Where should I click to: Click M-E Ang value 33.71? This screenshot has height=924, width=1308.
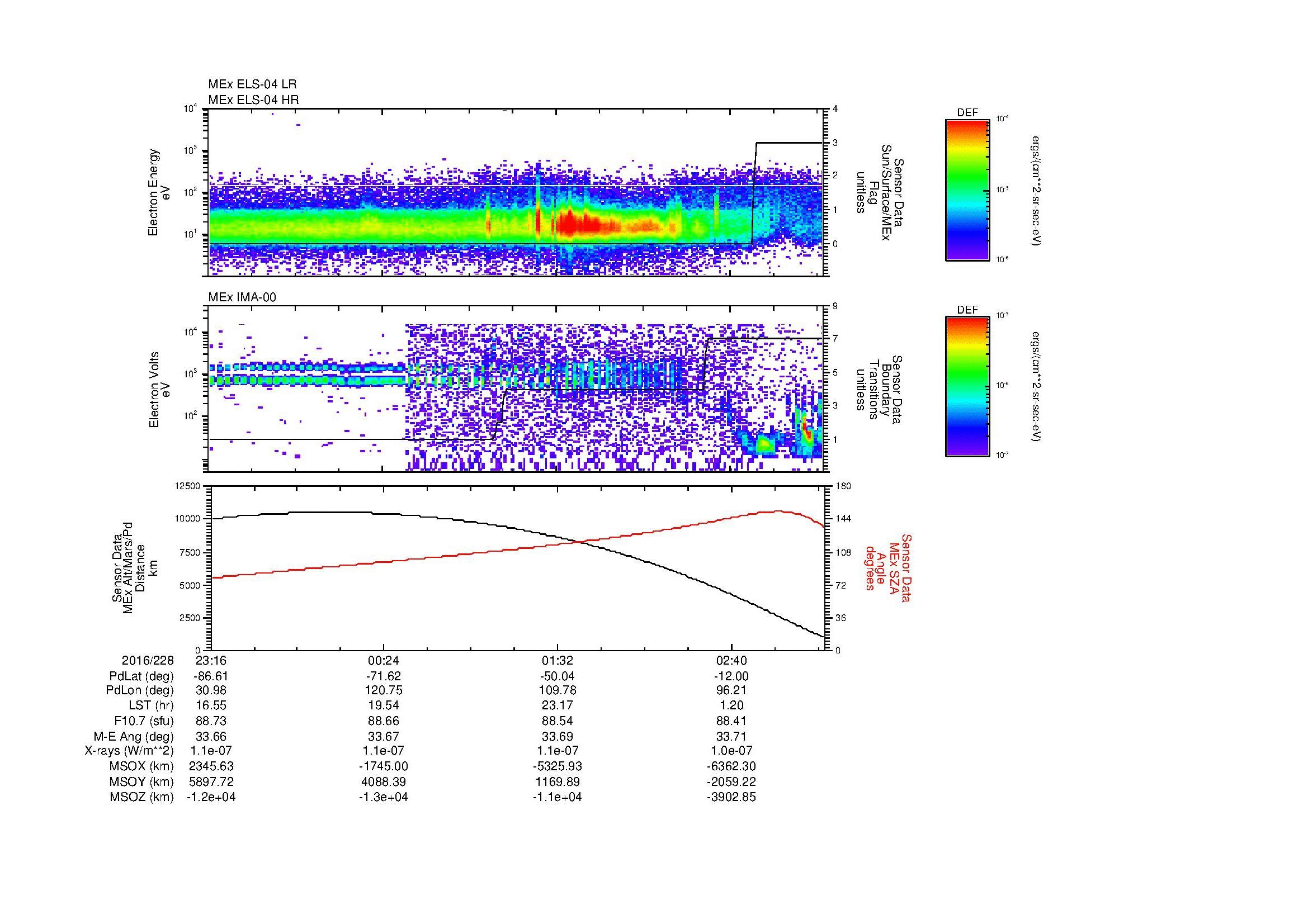731,736
